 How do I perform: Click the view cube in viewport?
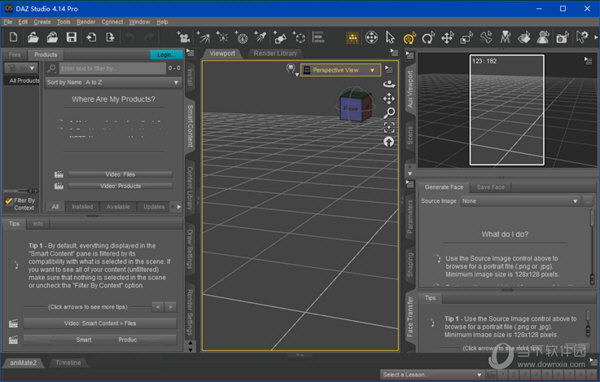tap(355, 106)
